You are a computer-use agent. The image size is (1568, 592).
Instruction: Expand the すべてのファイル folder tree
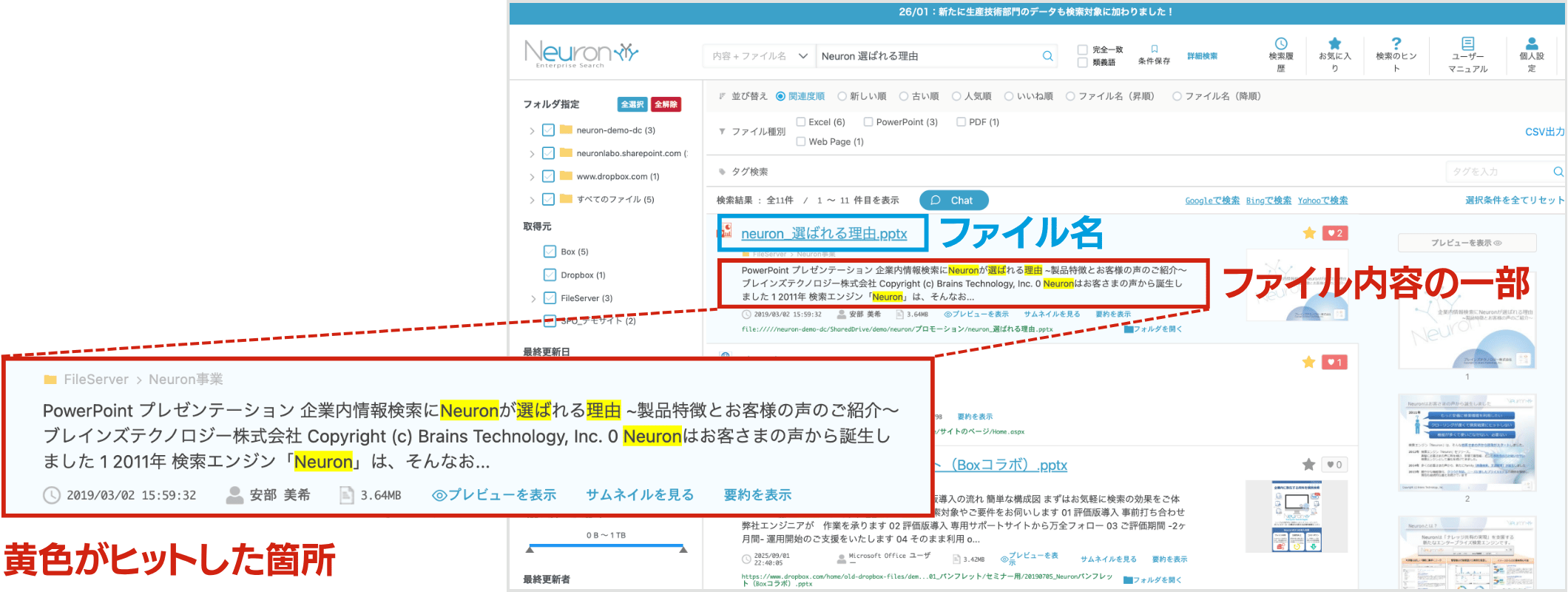[x=532, y=200]
